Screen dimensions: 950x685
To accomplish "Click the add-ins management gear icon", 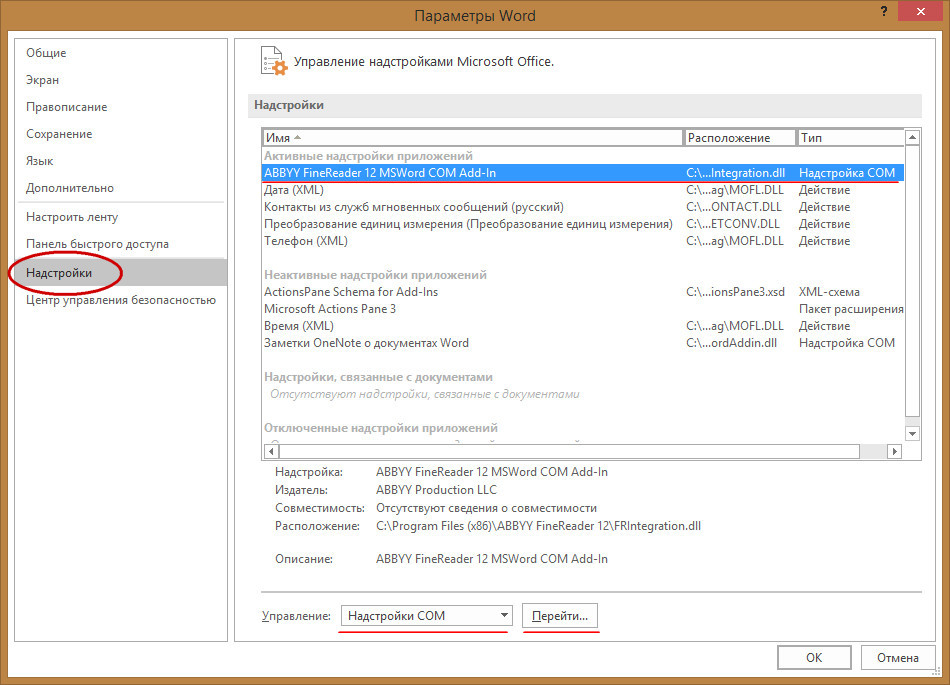I will pos(274,61).
